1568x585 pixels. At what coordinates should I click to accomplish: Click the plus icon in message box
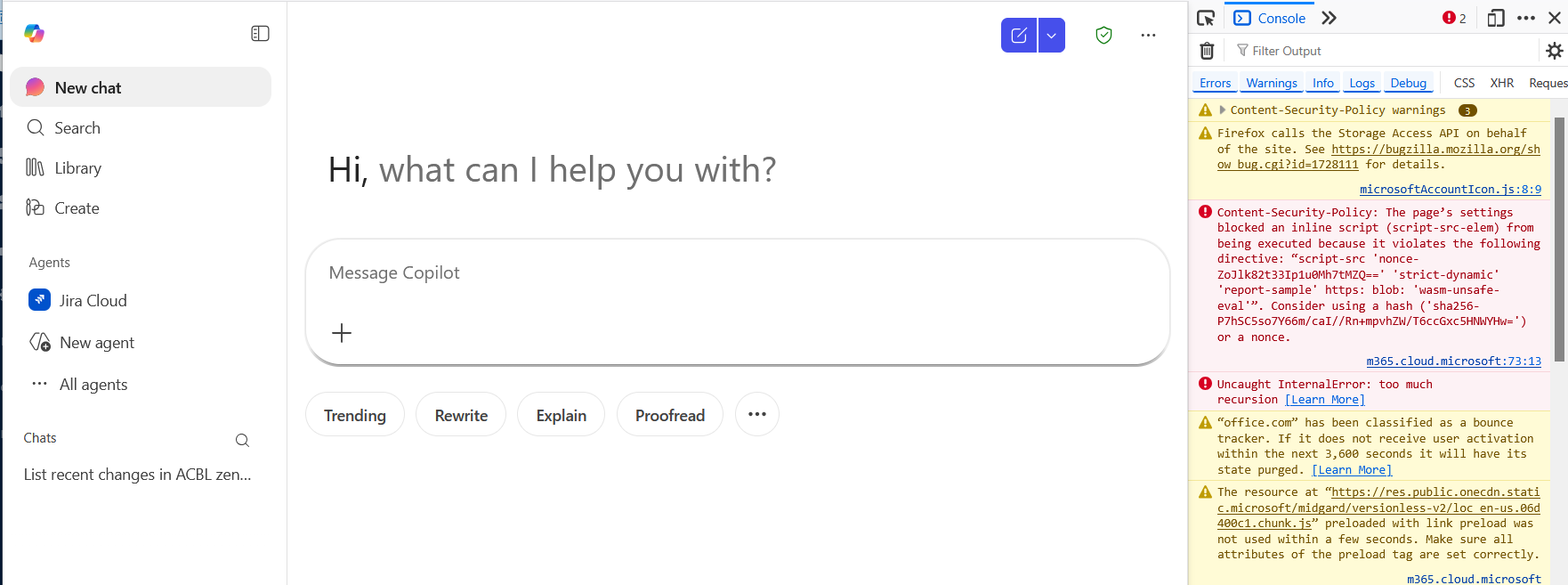click(x=342, y=333)
